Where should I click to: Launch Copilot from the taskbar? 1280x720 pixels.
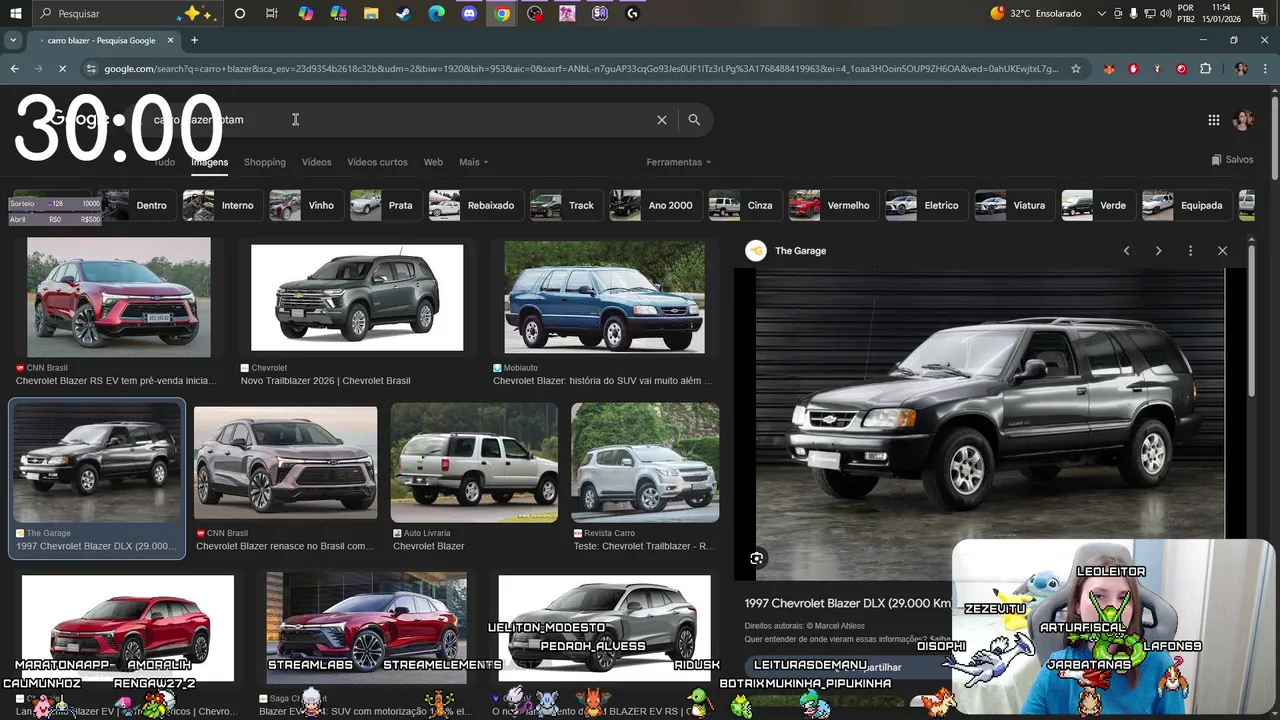click(306, 13)
